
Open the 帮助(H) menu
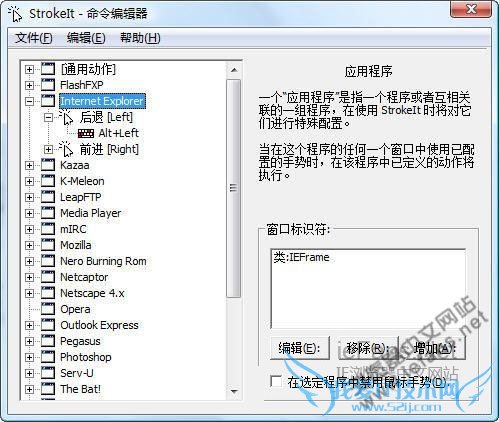[x=140, y=38]
